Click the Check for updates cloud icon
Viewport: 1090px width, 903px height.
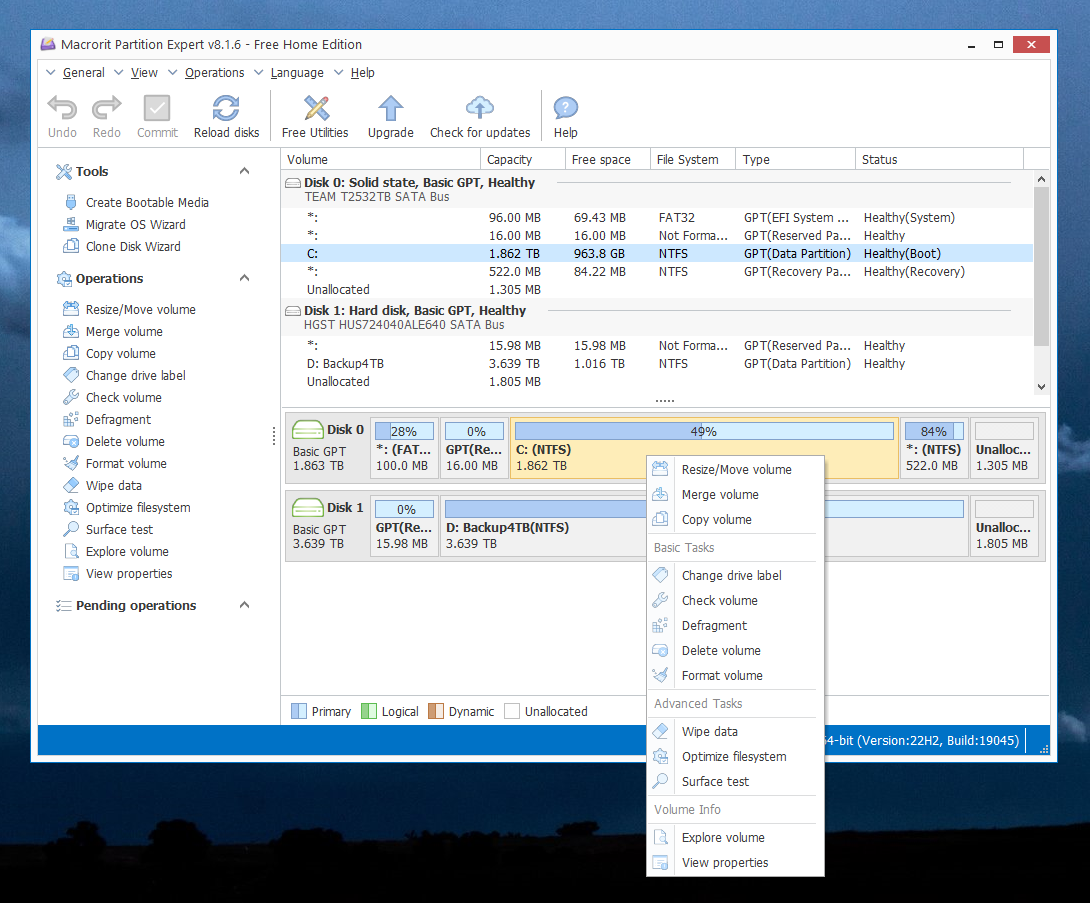(x=480, y=108)
